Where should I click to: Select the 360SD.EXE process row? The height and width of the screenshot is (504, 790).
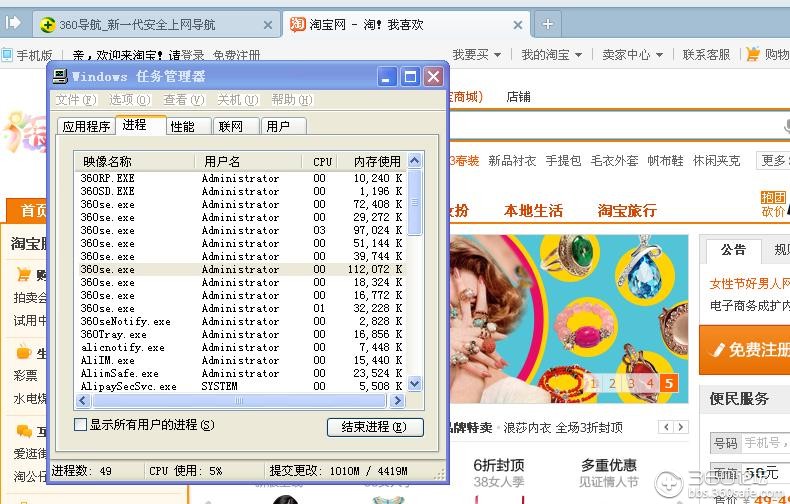(x=241, y=191)
